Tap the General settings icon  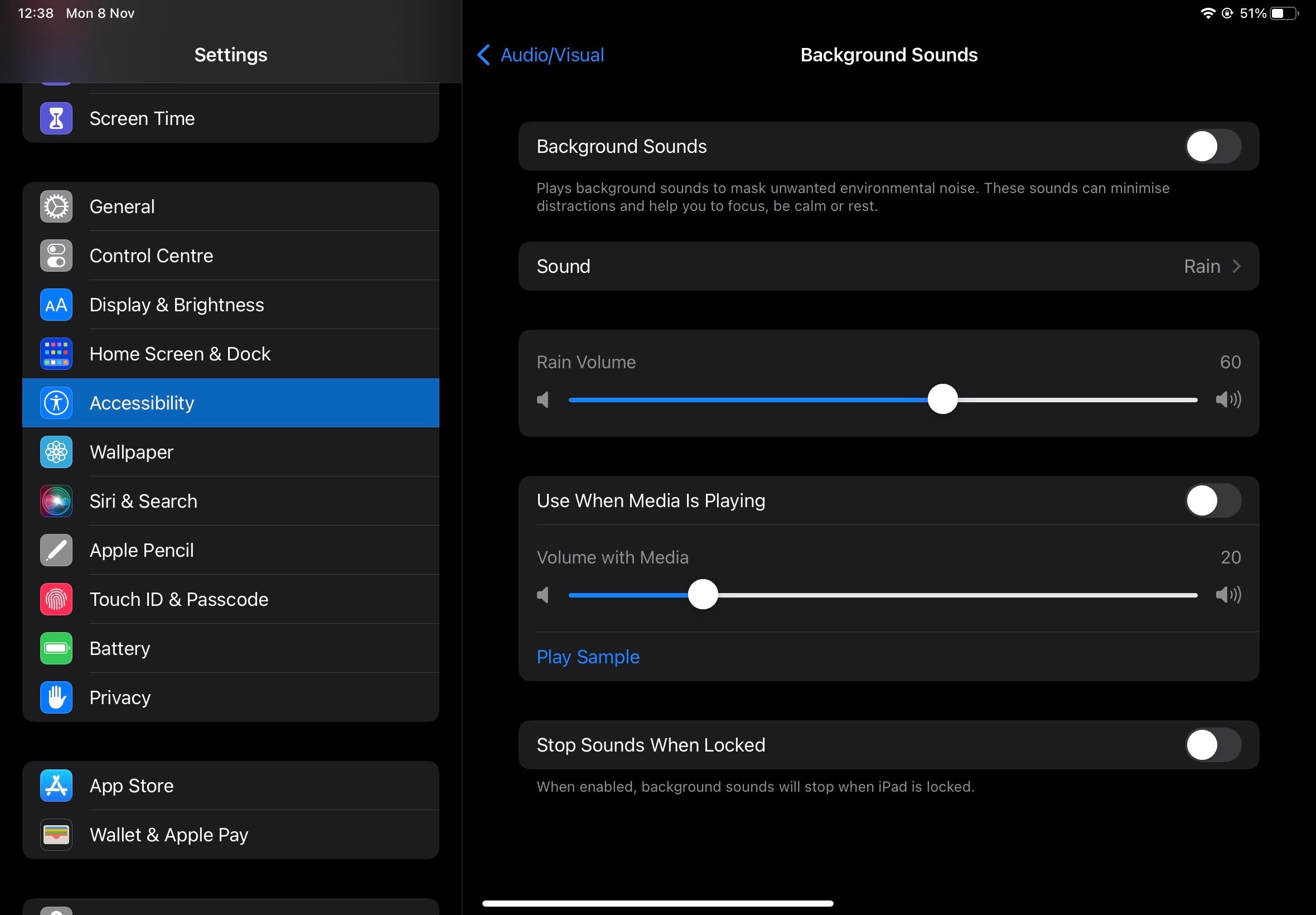pos(56,206)
